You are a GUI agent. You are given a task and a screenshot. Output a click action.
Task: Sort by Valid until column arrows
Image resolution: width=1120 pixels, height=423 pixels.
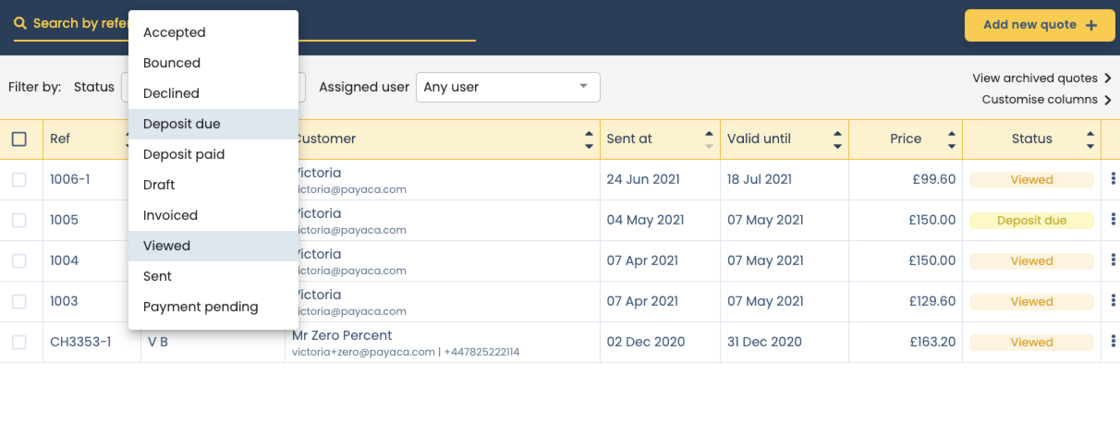[x=837, y=140]
